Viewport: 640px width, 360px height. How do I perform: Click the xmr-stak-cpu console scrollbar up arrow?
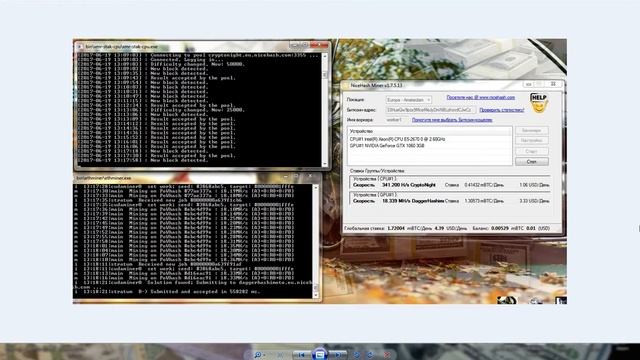(x=325, y=56)
